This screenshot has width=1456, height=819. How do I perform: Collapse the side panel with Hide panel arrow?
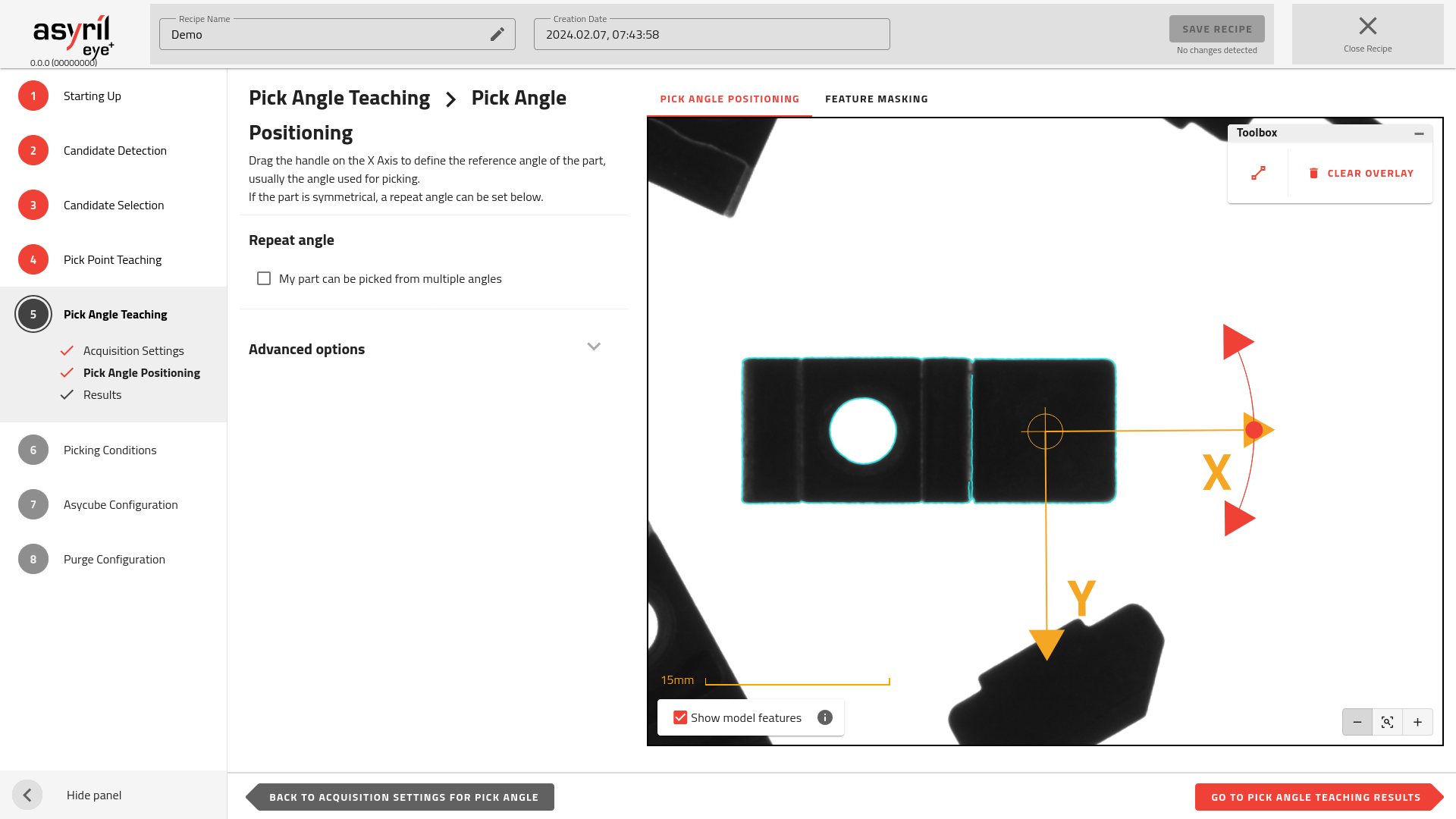click(x=27, y=795)
